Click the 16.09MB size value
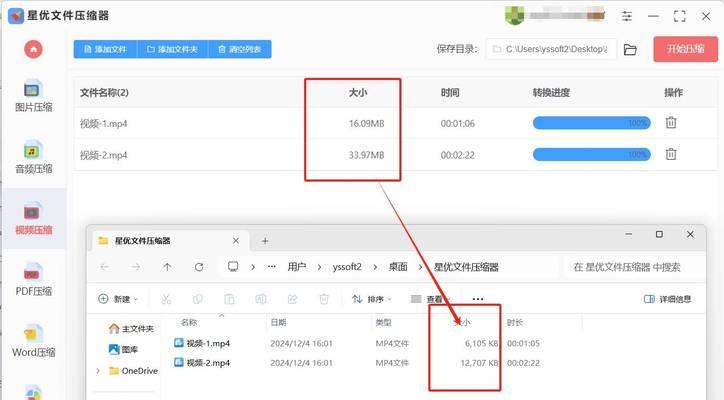724x400 pixels. click(366, 123)
